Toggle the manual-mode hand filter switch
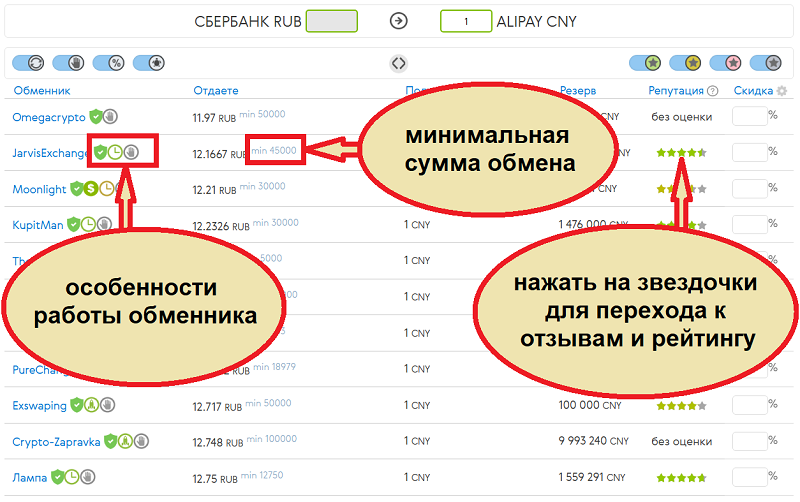Screen dimensions: 800x502 pyautogui.click(x=68, y=63)
